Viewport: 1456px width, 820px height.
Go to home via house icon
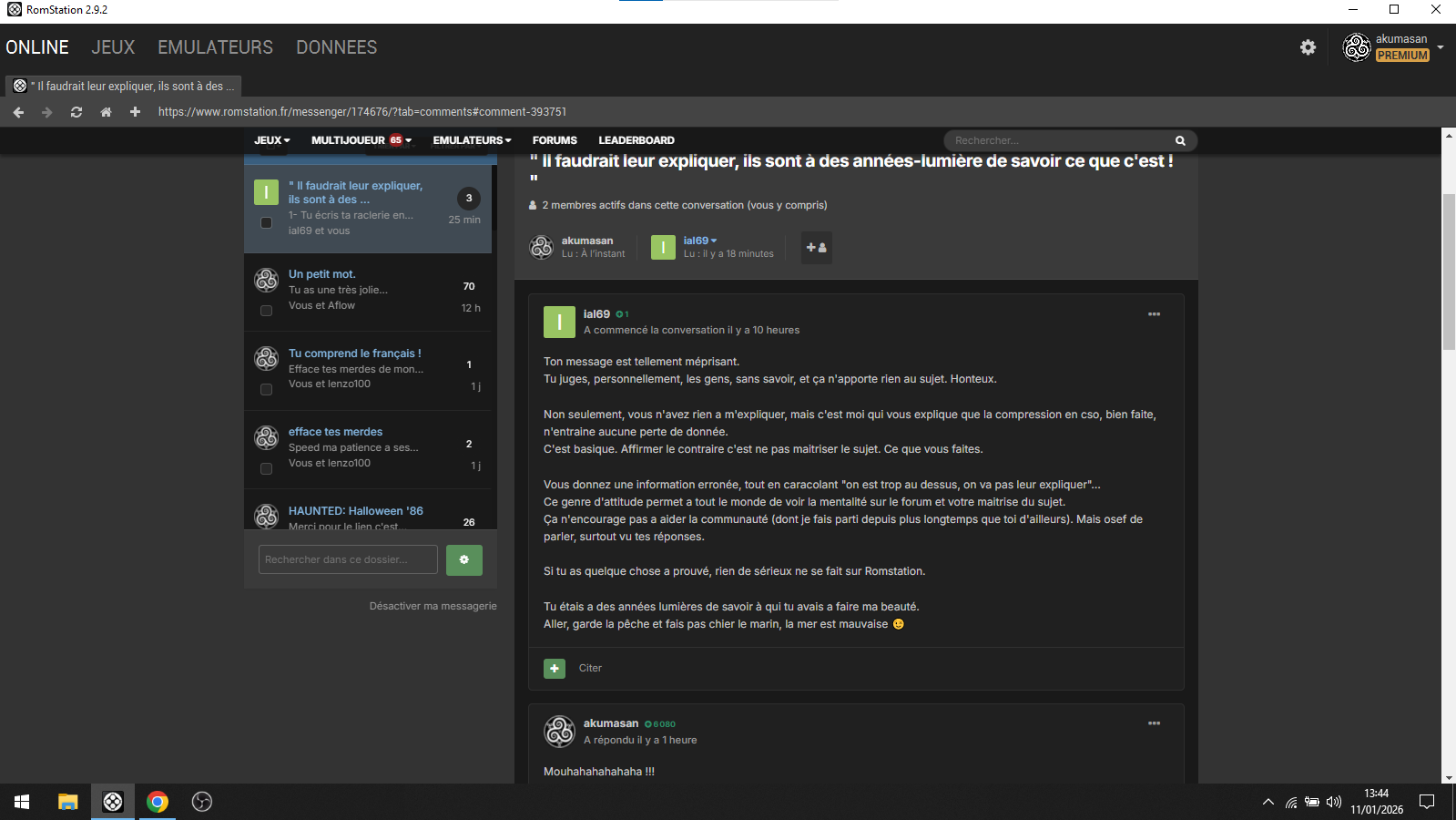tap(106, 112)
